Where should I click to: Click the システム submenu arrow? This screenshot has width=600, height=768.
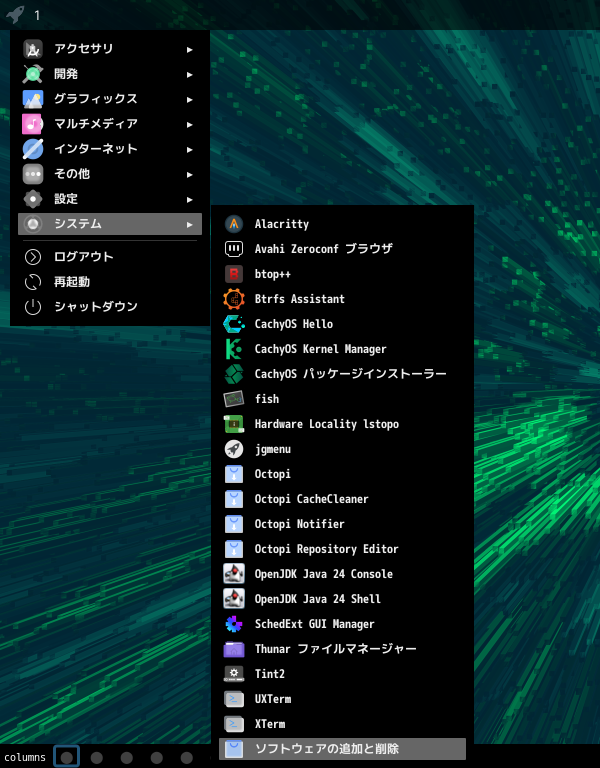point(190,224)
